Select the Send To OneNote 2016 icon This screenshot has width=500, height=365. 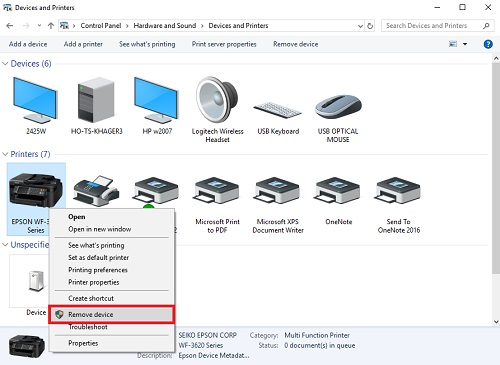point(398,190)
